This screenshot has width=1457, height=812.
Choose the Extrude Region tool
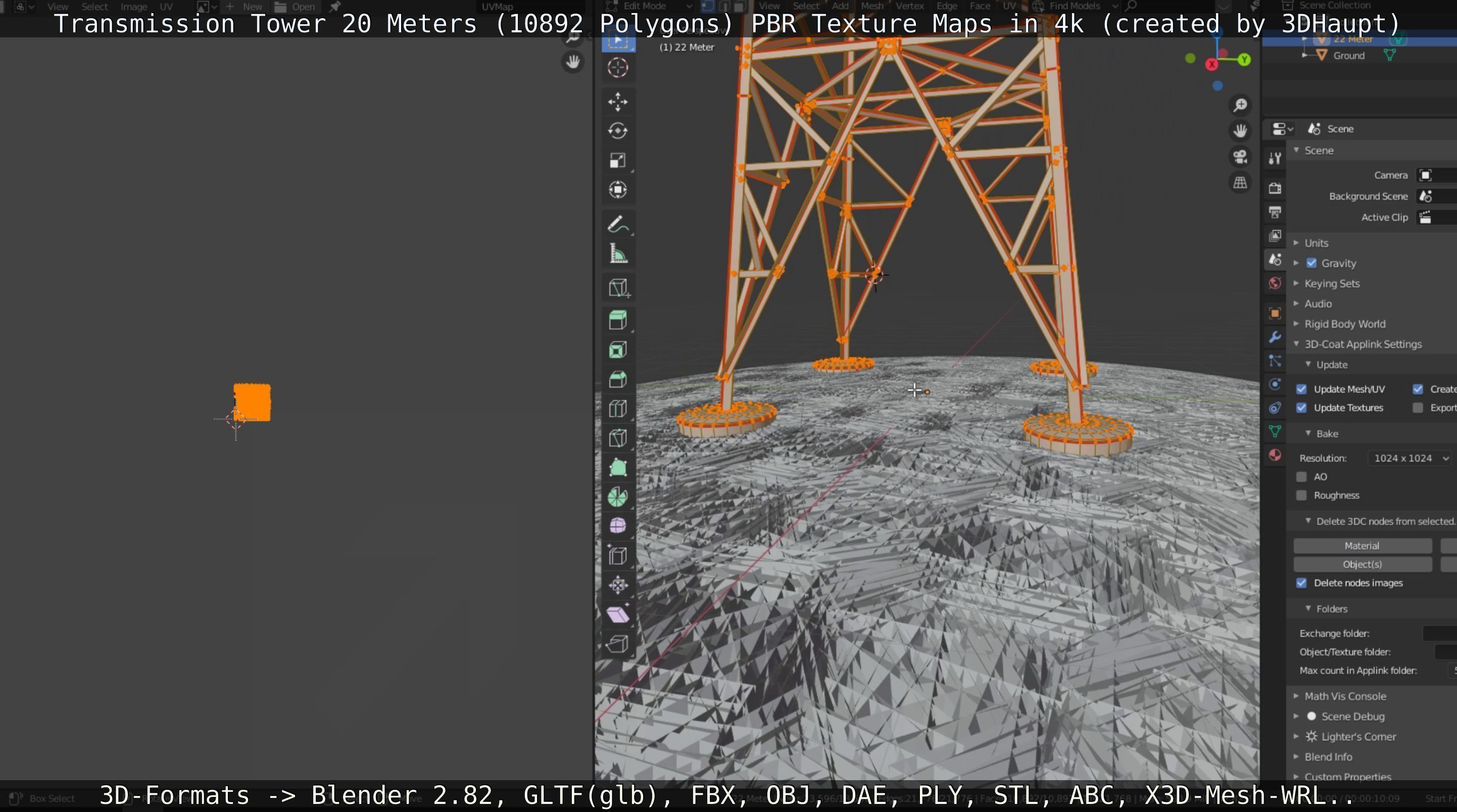618,320
